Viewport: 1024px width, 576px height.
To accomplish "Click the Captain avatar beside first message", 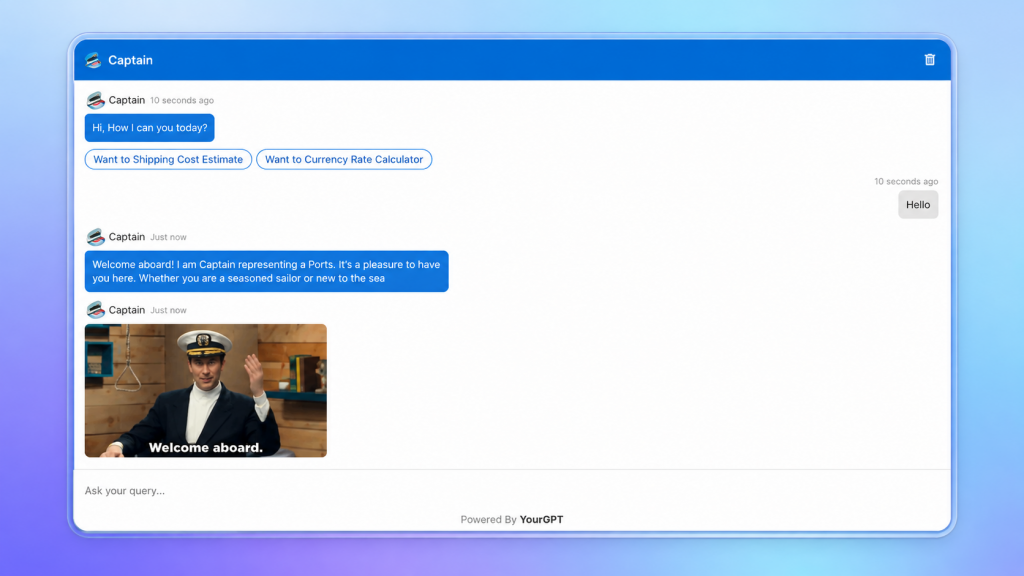I will click(95, 100).
